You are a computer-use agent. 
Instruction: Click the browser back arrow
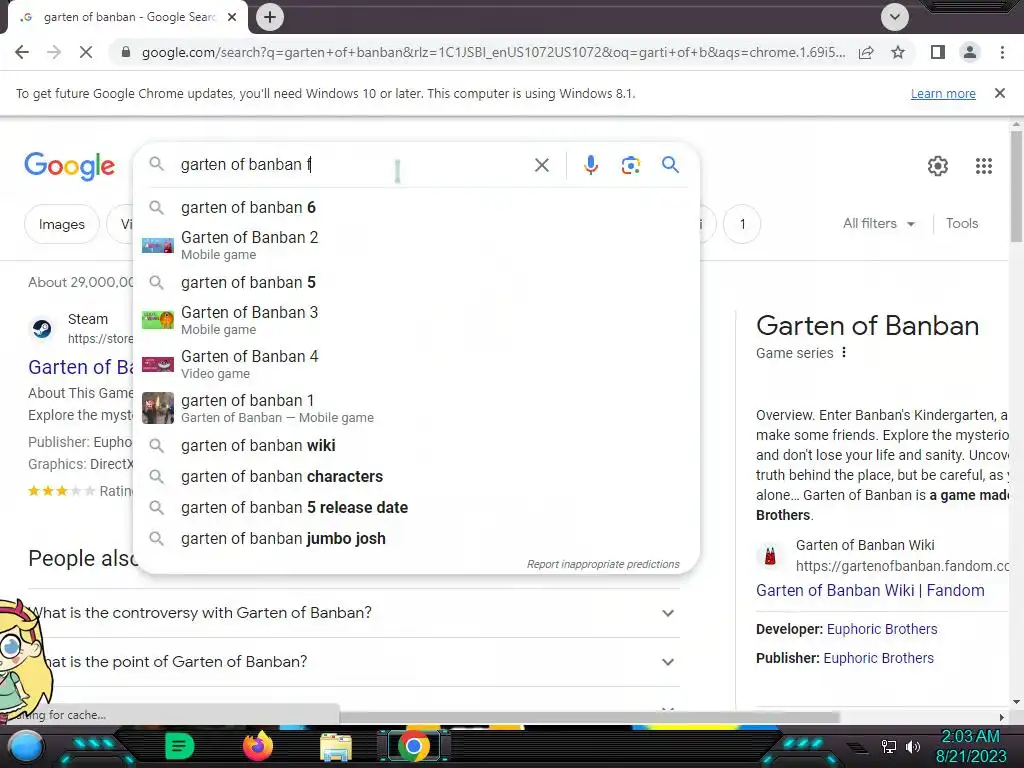22,52
